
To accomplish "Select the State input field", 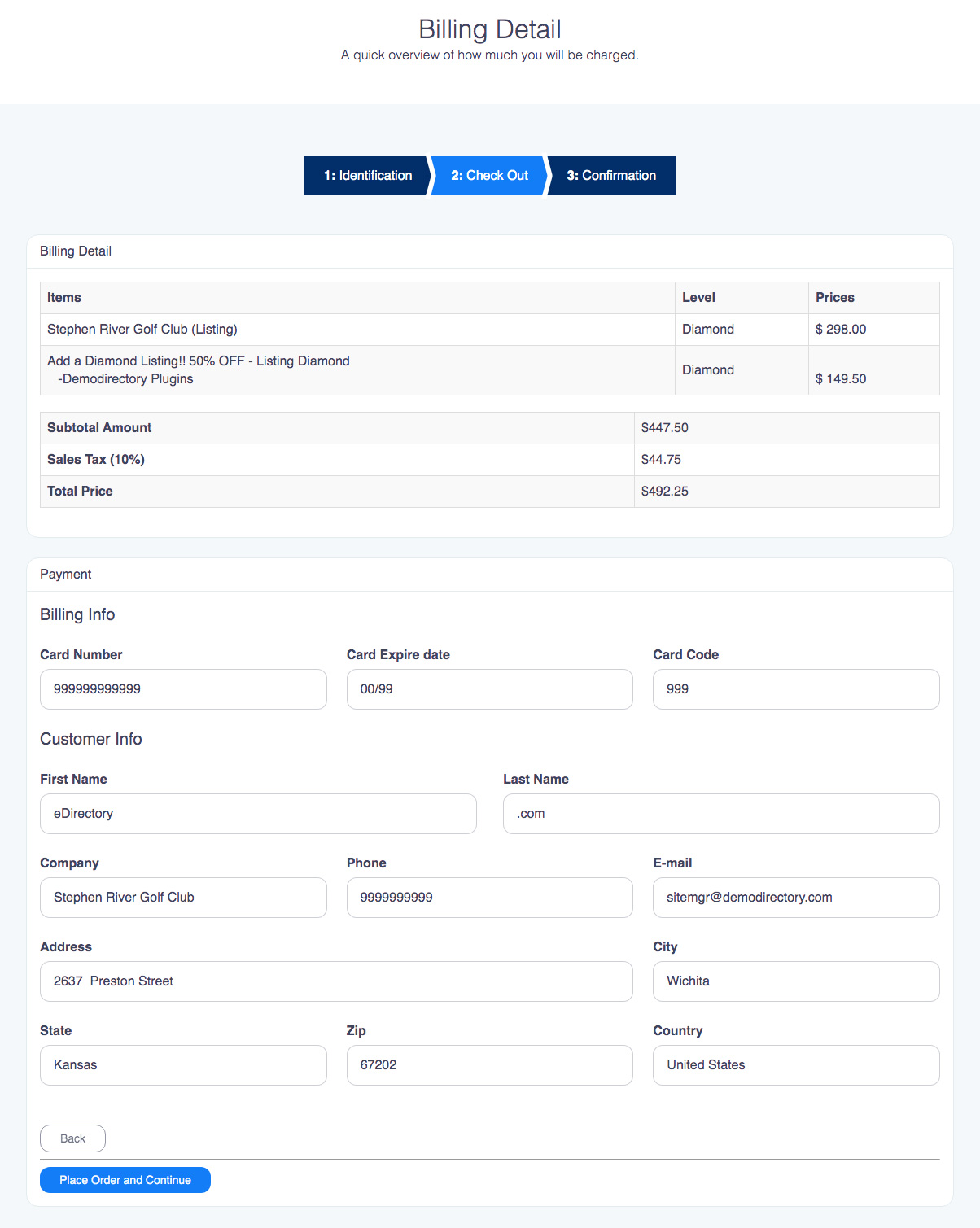I will [183, 1065].
